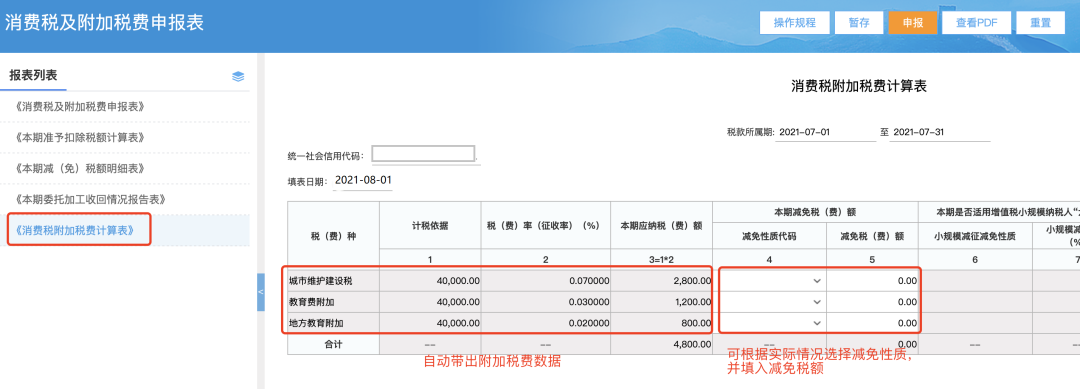Click the 合计 row label

point(333,344)
